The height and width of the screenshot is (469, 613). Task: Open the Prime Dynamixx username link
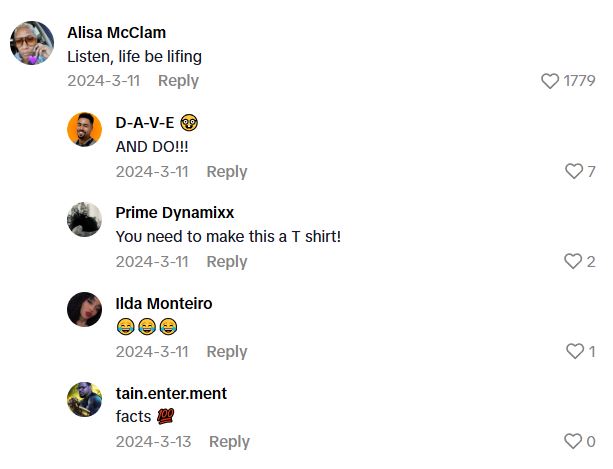coord(175,213)
